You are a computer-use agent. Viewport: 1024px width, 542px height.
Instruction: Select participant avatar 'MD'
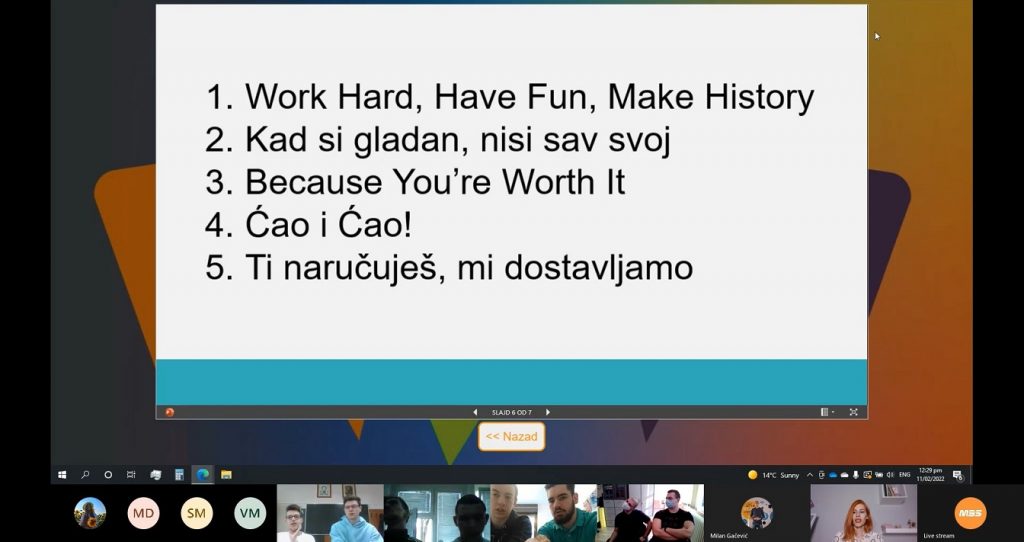point(144,513)
